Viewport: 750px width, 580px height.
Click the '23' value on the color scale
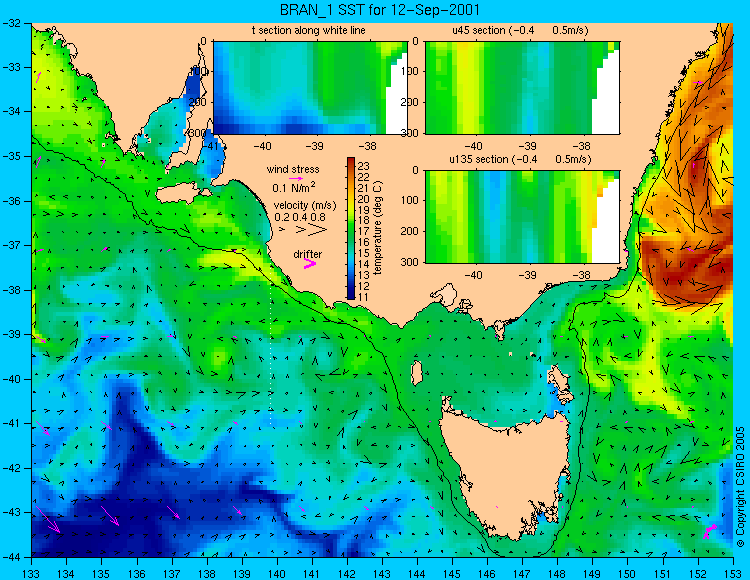click(x=364, y=166)
